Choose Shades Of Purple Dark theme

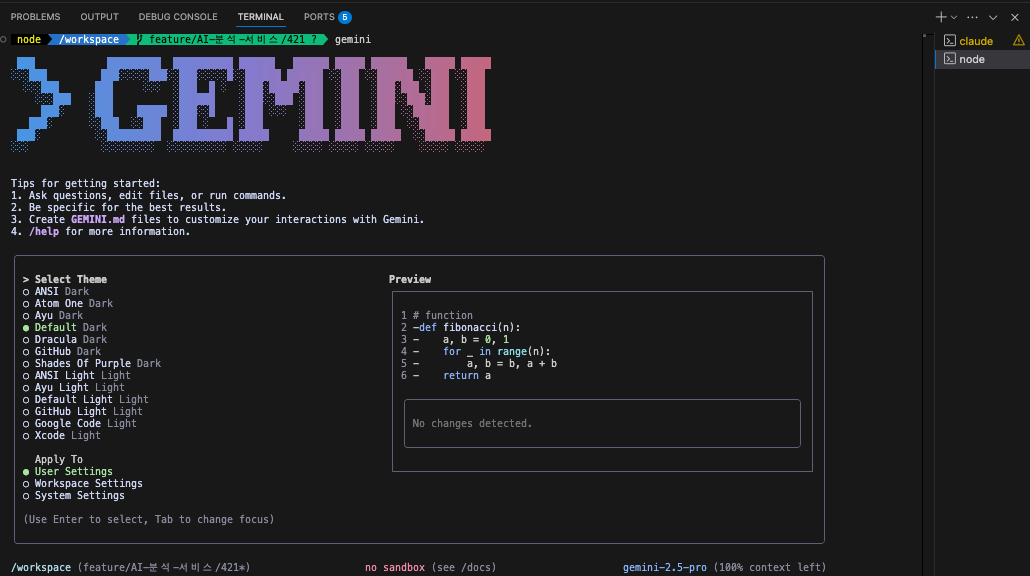(92, 363)
